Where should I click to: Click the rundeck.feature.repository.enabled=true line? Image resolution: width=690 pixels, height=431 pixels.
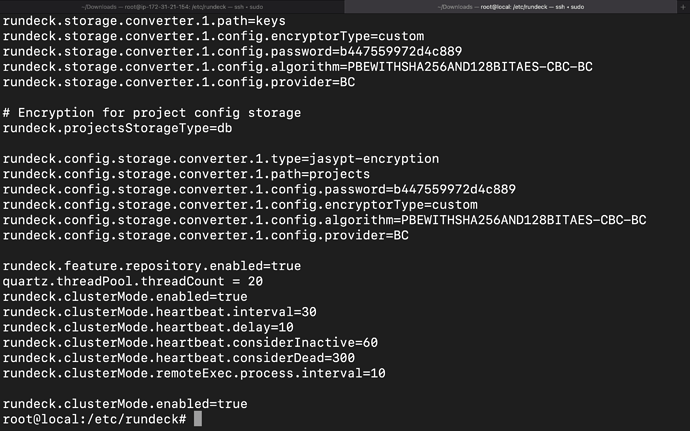tap(152, 266)
